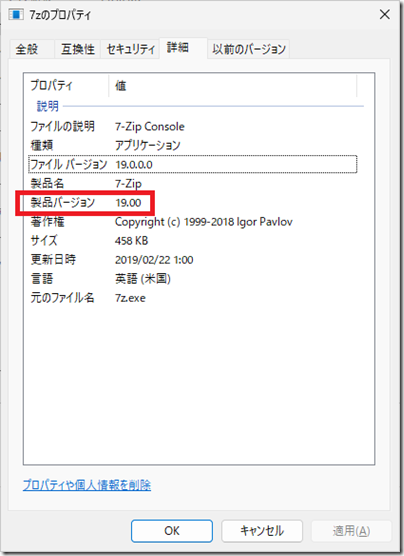
Task: Select the 製品バージョン property row
Action: pos(193,202)
